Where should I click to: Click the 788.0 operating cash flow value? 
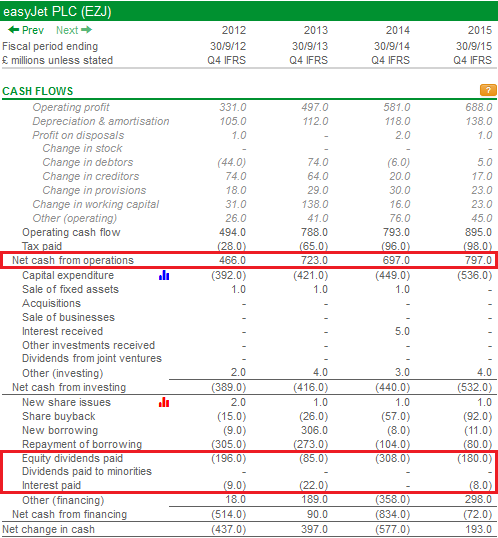314,232
